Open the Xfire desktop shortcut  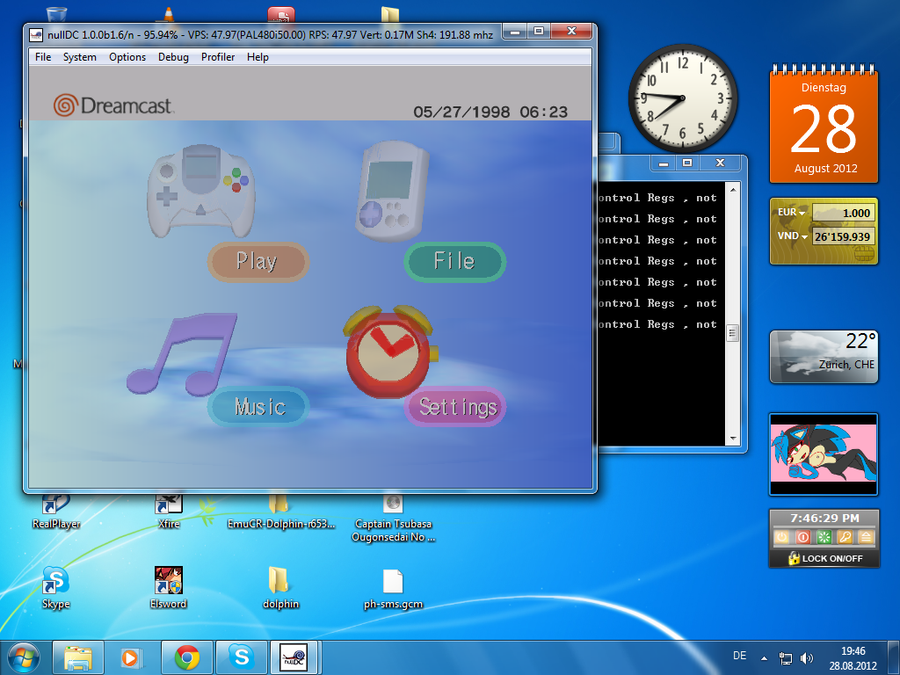(169, 511)
